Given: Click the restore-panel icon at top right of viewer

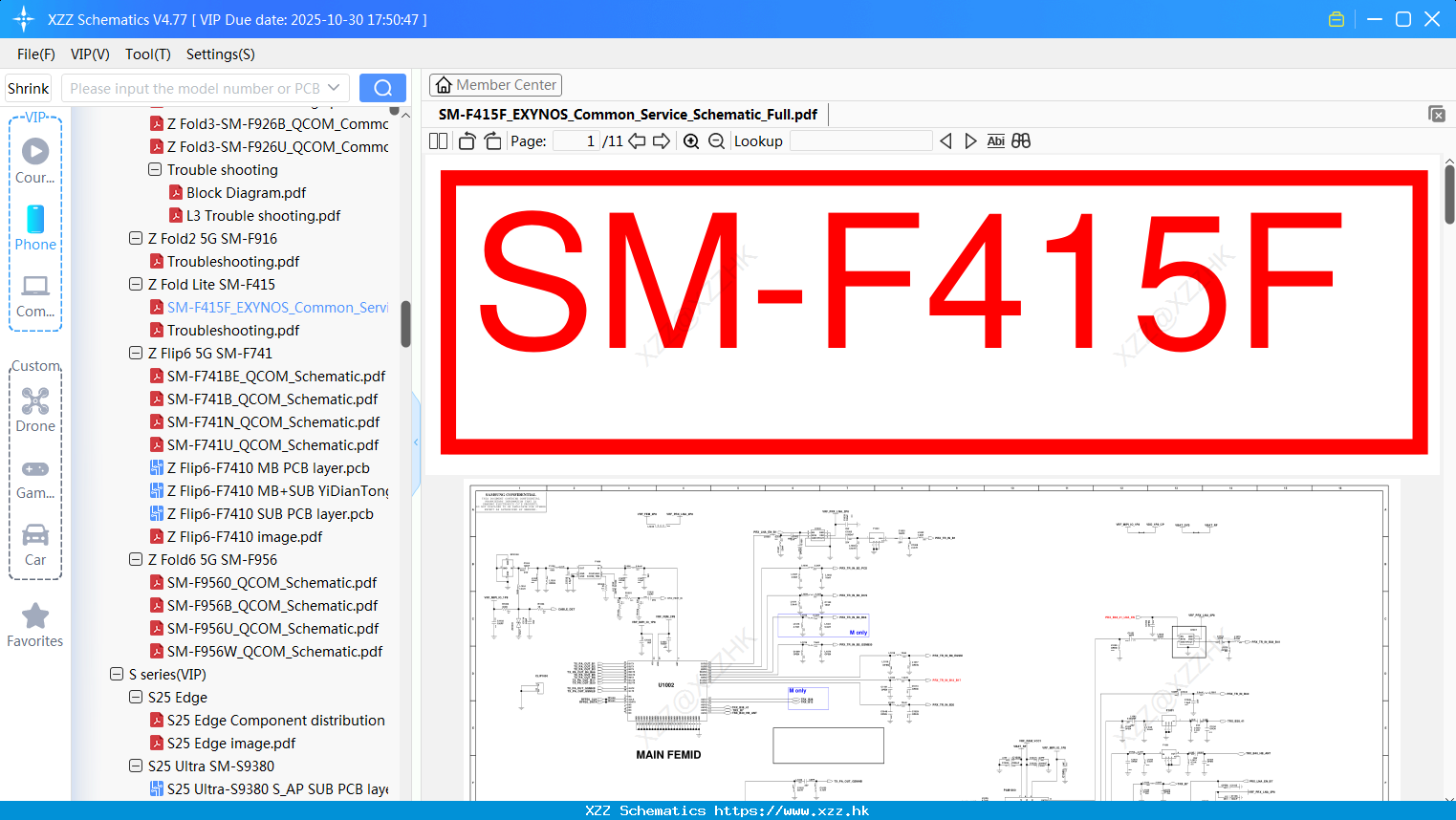Looking at the screenshot, I should coord(1437,114).
